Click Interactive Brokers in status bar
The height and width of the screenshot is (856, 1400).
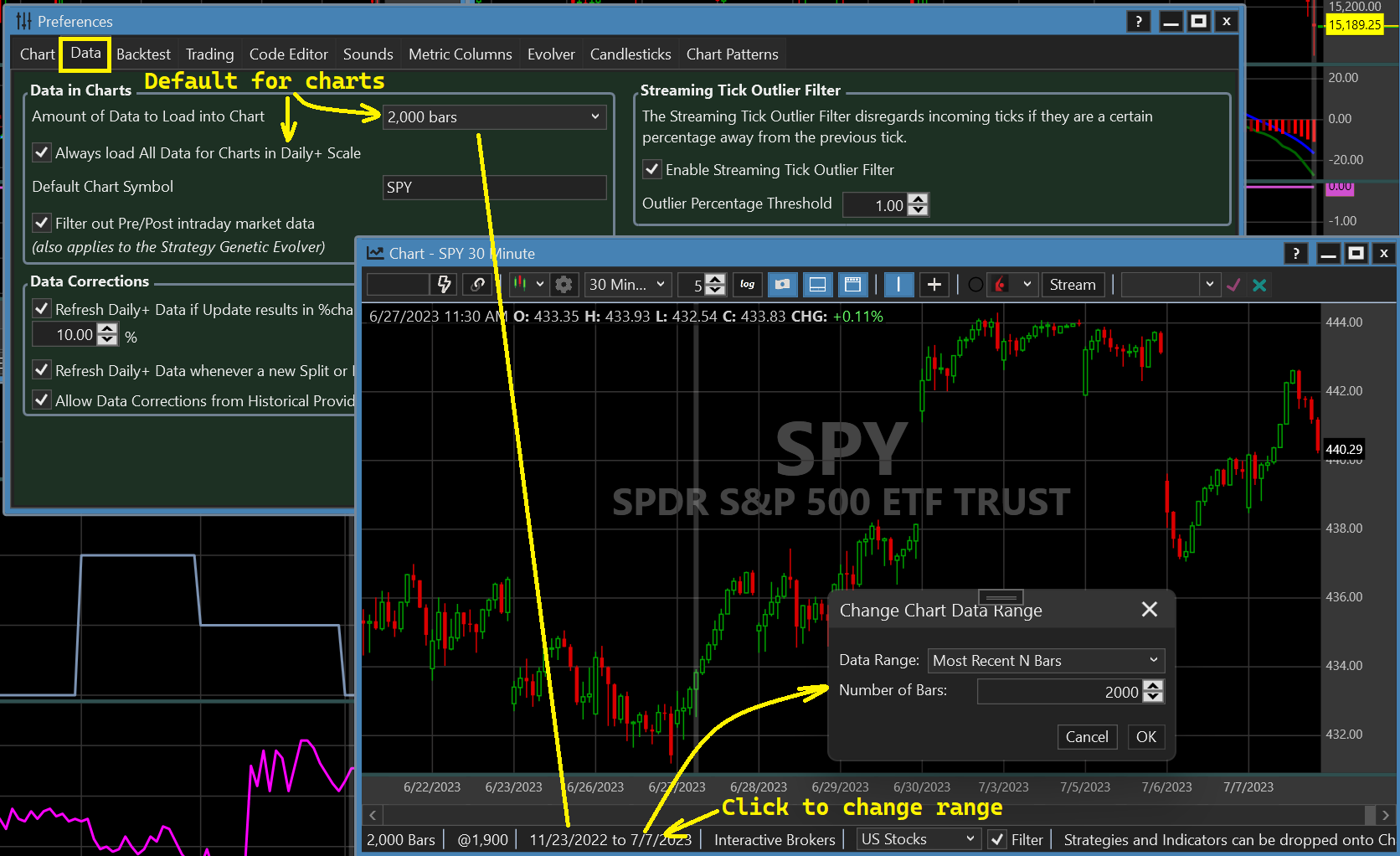pyautogui.click(x=775, y=839)
